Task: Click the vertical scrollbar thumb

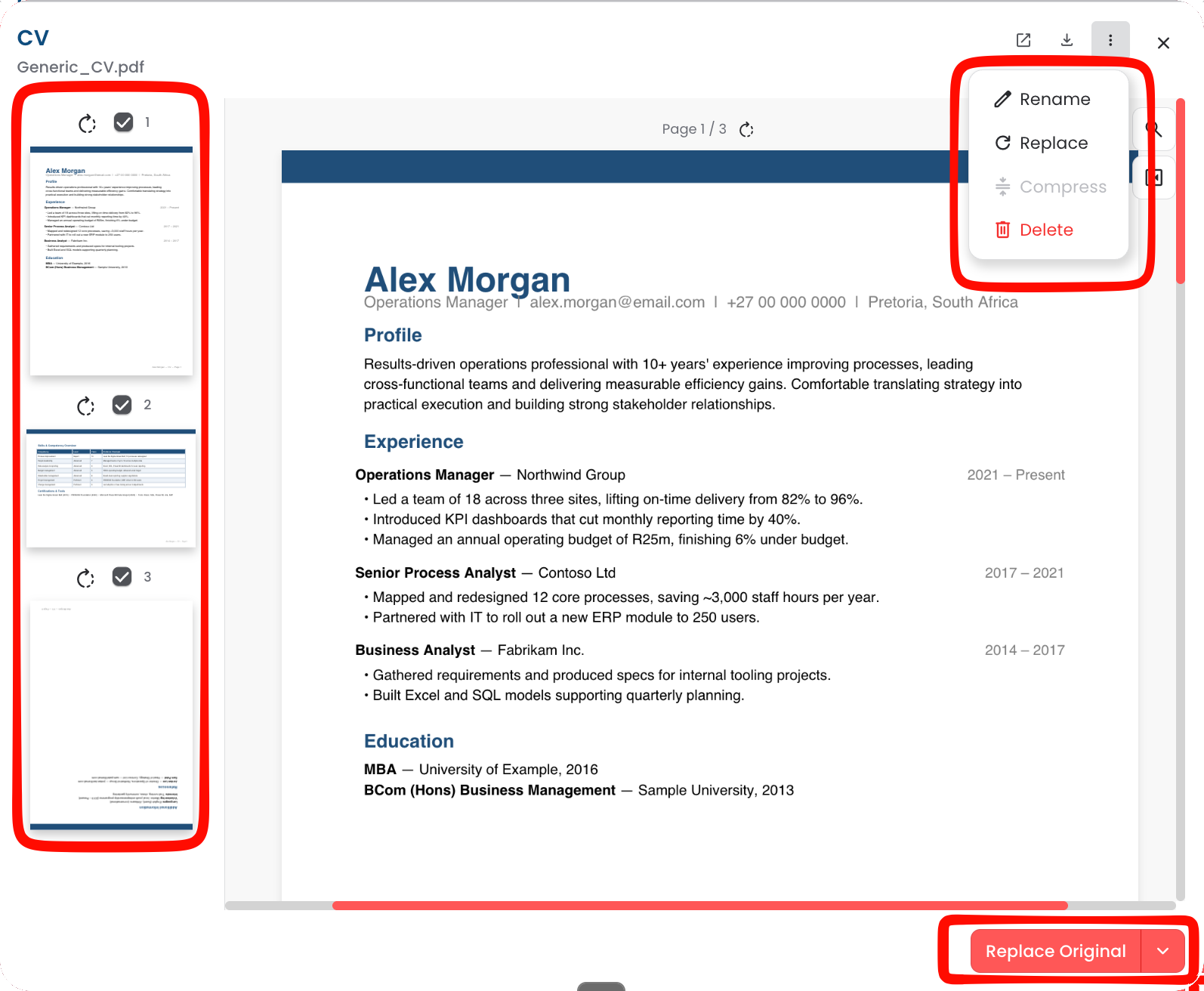Action: (1180, 191)
